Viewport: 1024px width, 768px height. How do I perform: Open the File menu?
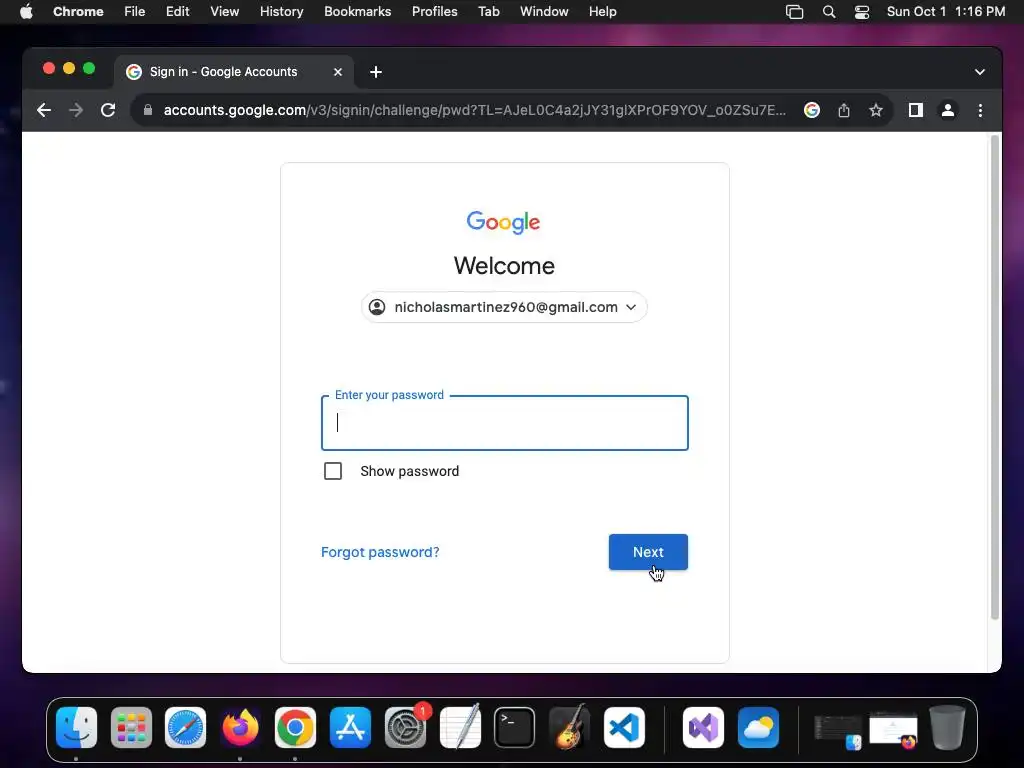(x=135, y=12)
